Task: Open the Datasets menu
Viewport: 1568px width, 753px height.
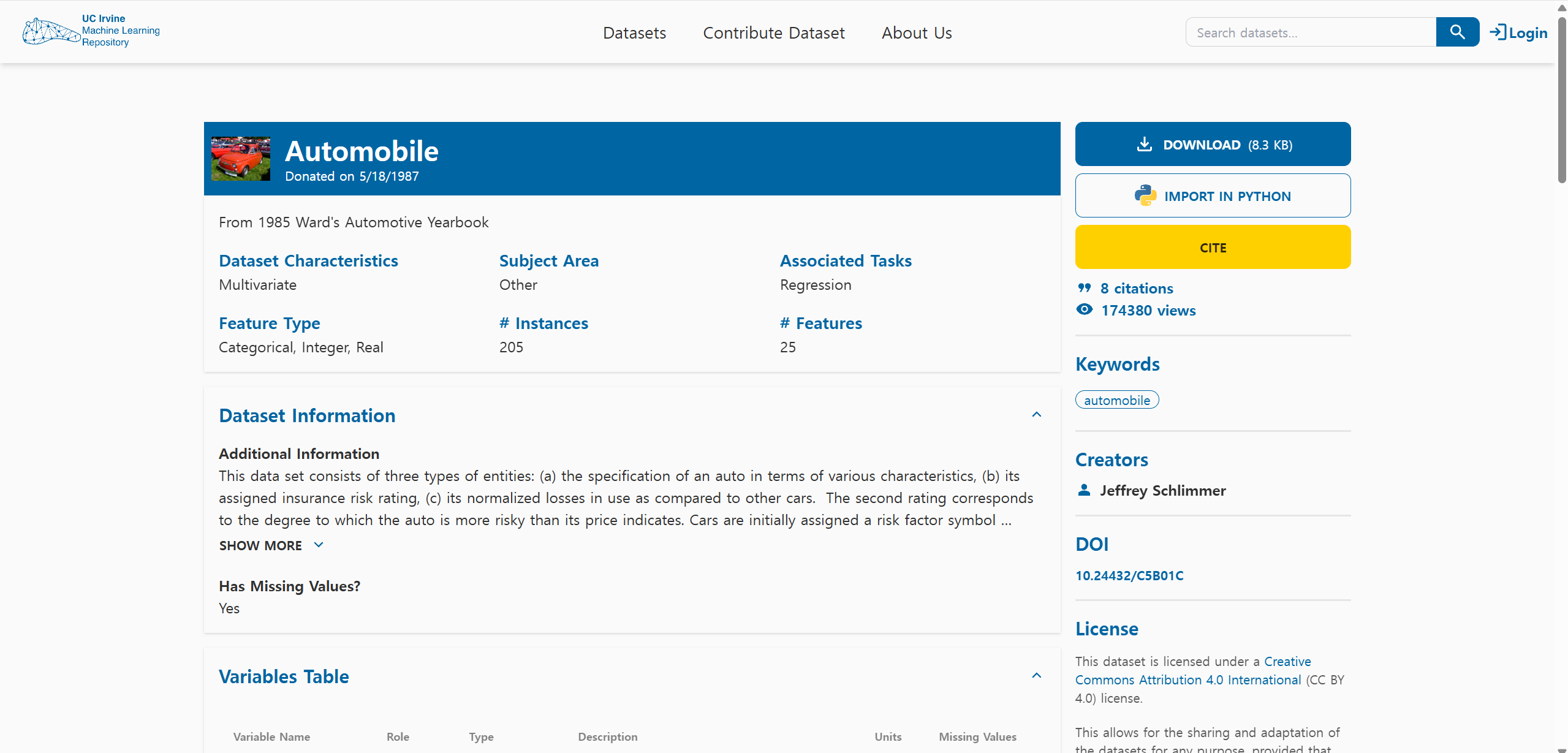Action: pos(634,33)
